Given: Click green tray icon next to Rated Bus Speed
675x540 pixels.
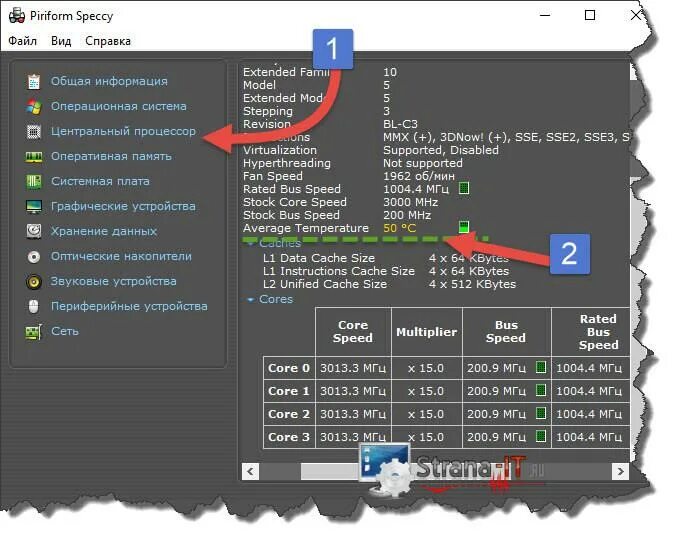Looking at the screenshot, I should tap(464, 188).
